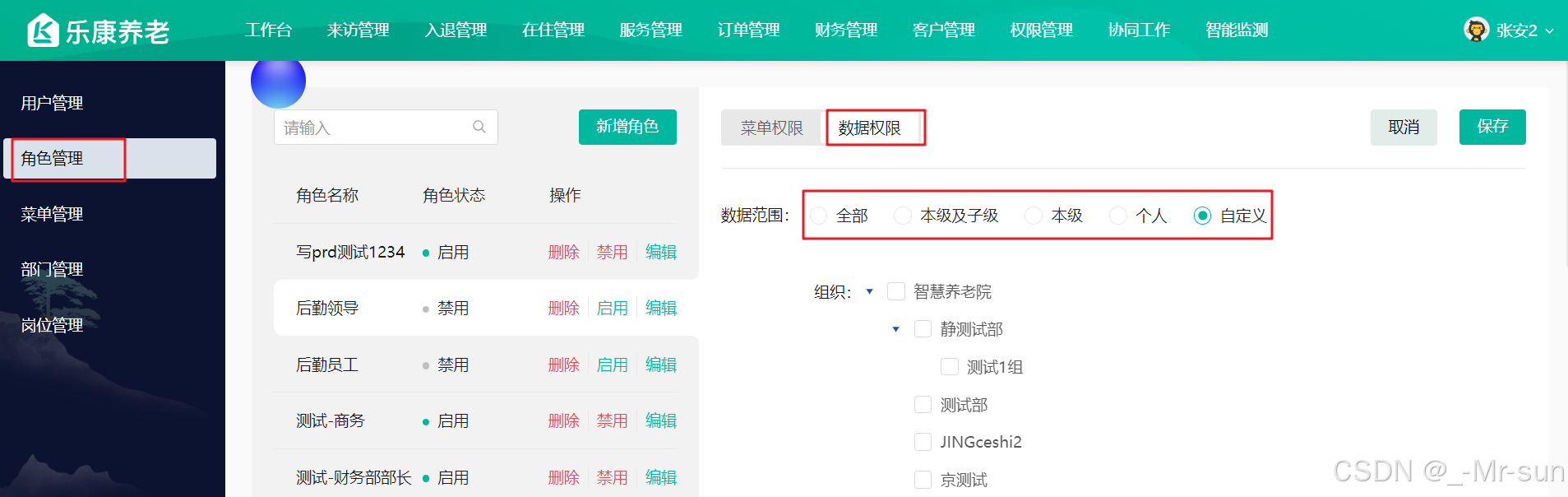Image resolution: width=1568 pixels, height=497 pixels.
Task: Select the 测试-财务部部长 role name
Action: [x=354, y=477]
